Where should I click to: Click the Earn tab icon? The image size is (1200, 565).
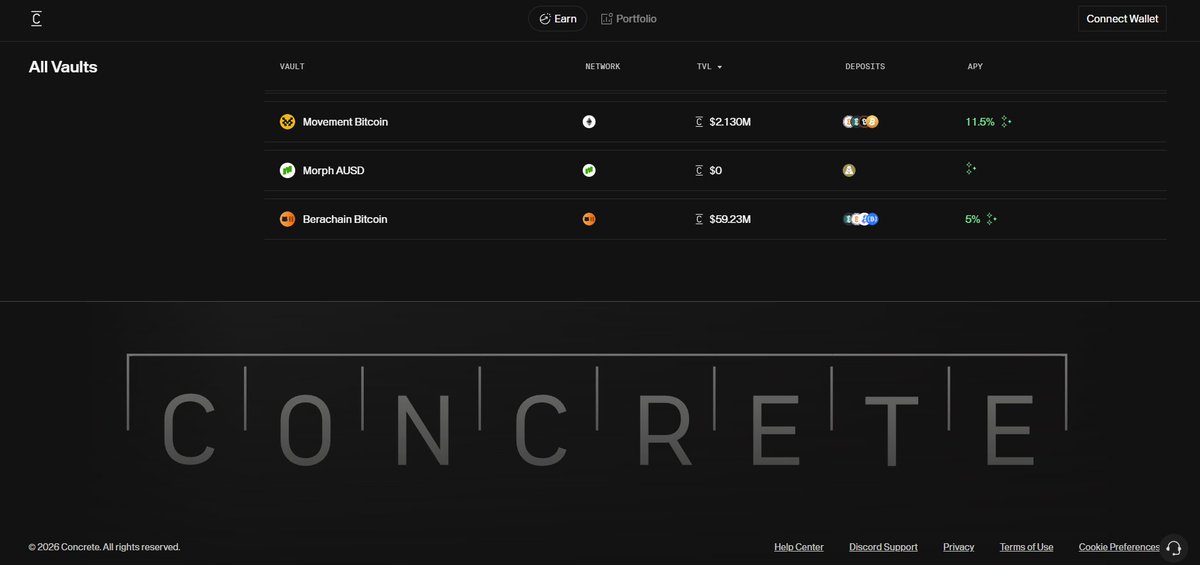(544, 19)
